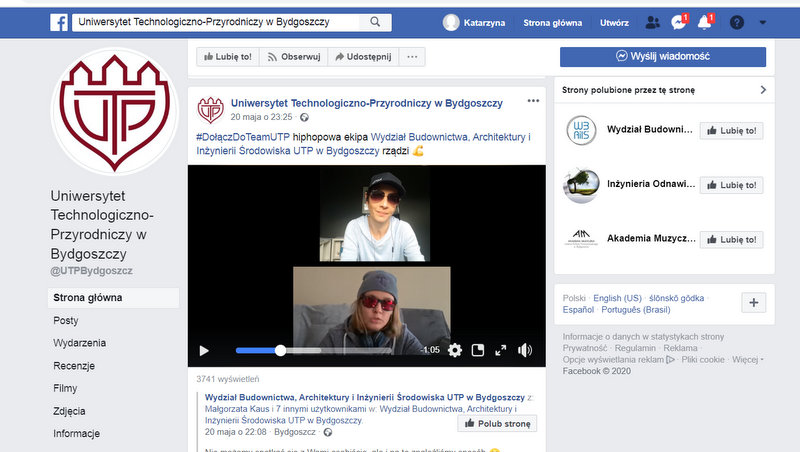This screenshot has width=800, height=452.
Task: Open the notifications bell
Action: (x=705, y=22)
